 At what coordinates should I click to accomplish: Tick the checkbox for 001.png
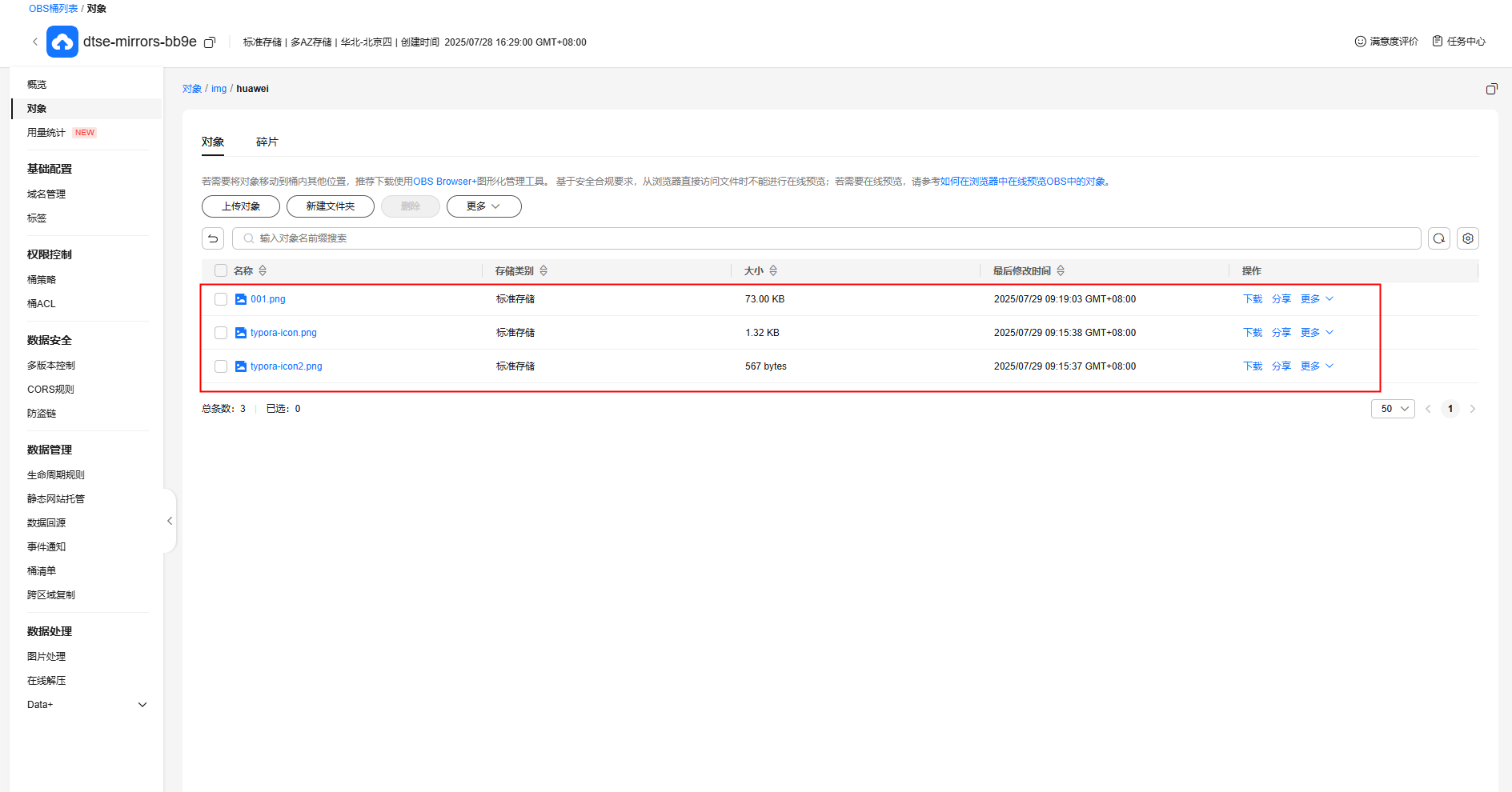click(x=221, y=299)
